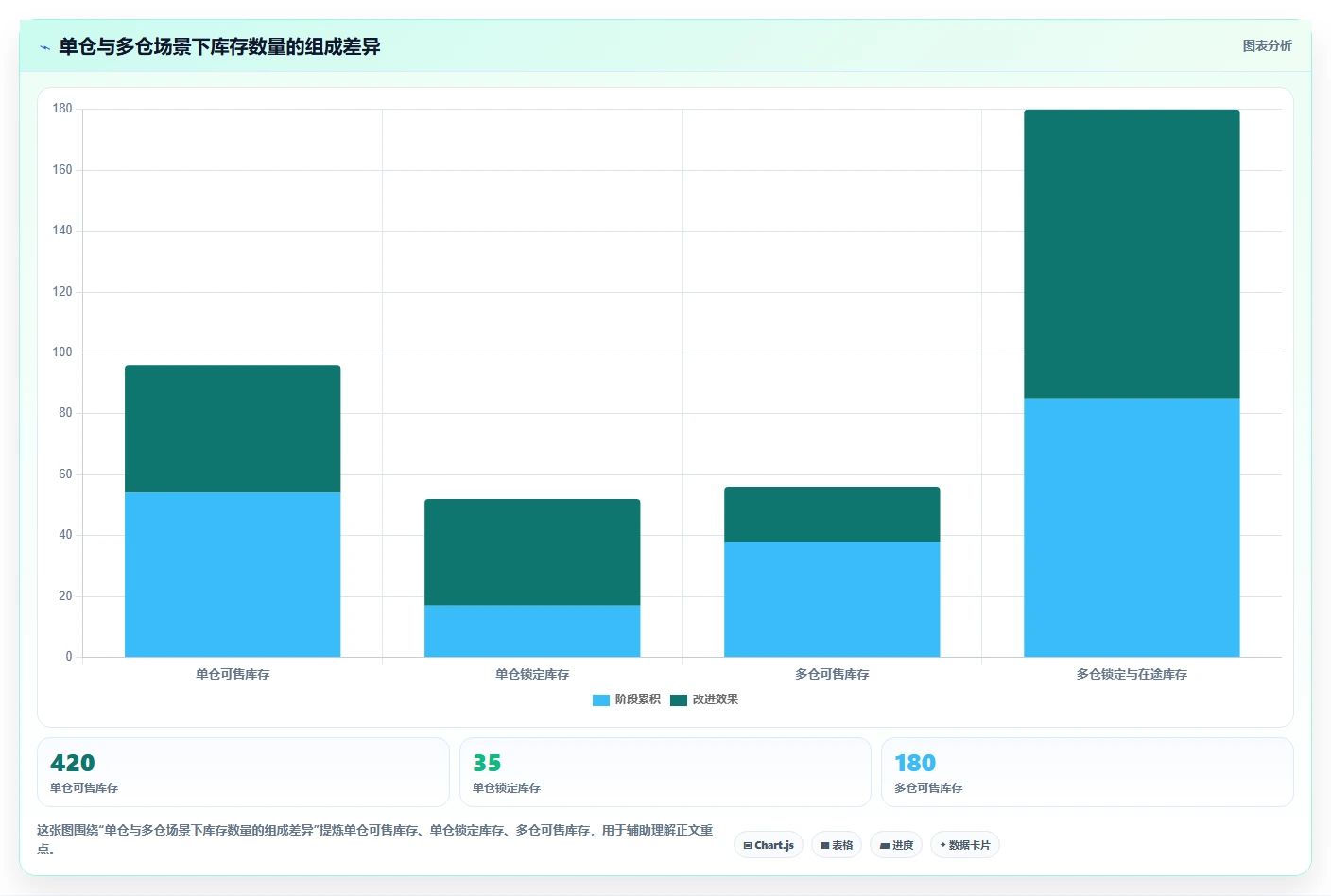This screenshot has height=896, width=1331.
Task: Click x-axis label 单仓可售库存
Action: click(x=233, y=674)
